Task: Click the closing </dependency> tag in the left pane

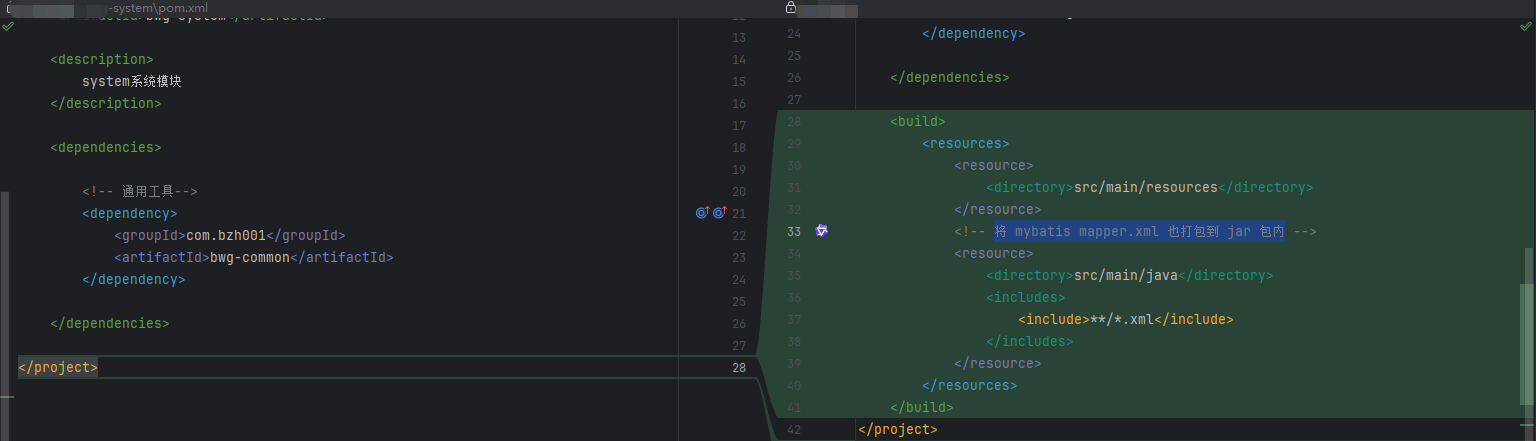Action: [134, 280]
